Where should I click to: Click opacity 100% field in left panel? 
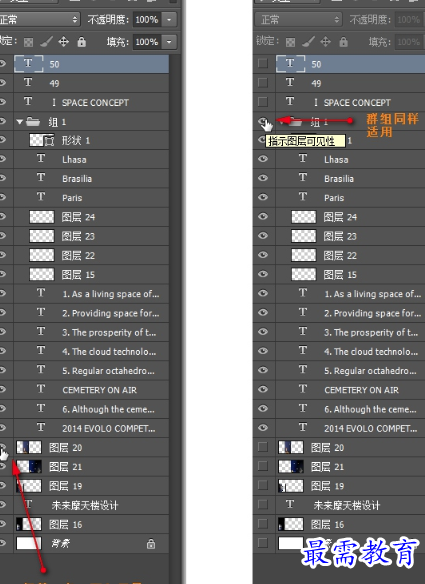pyautogui.click(x=147, y=19)
